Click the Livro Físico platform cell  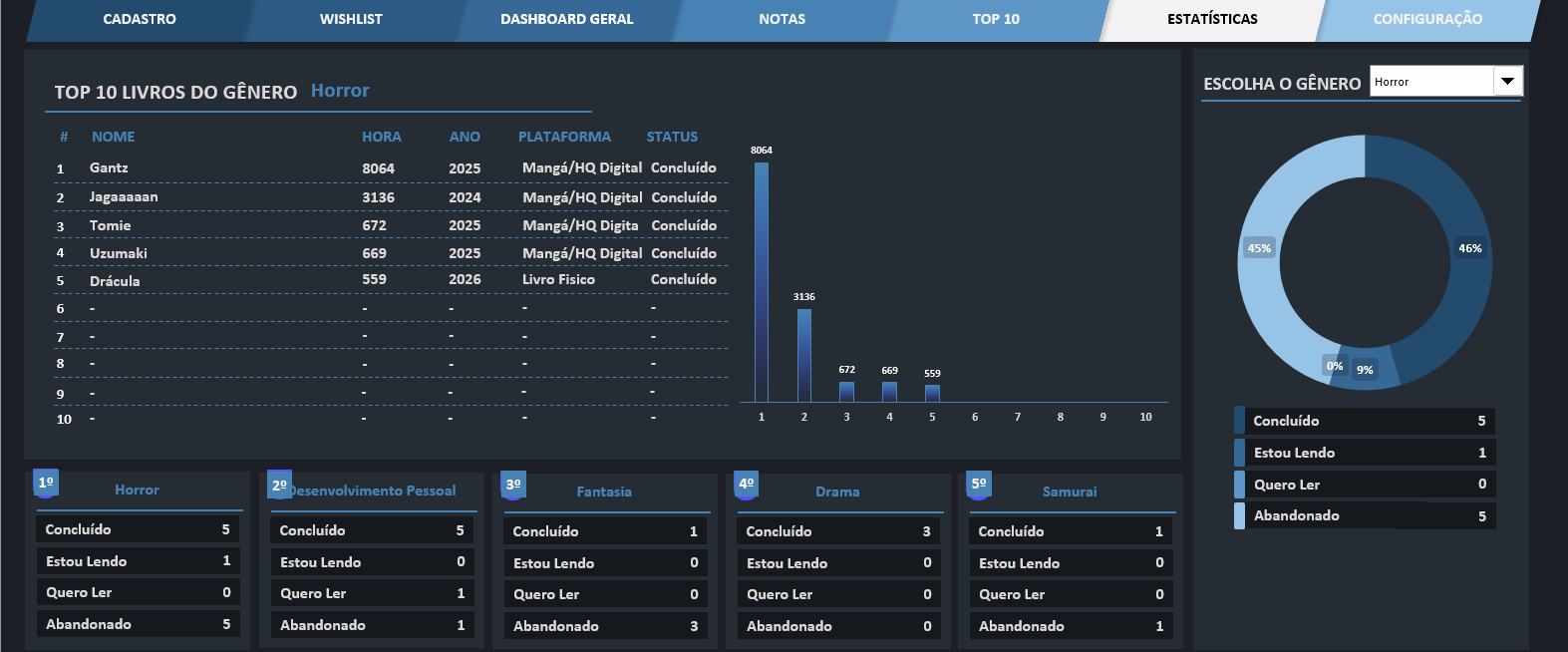[558, 279]
